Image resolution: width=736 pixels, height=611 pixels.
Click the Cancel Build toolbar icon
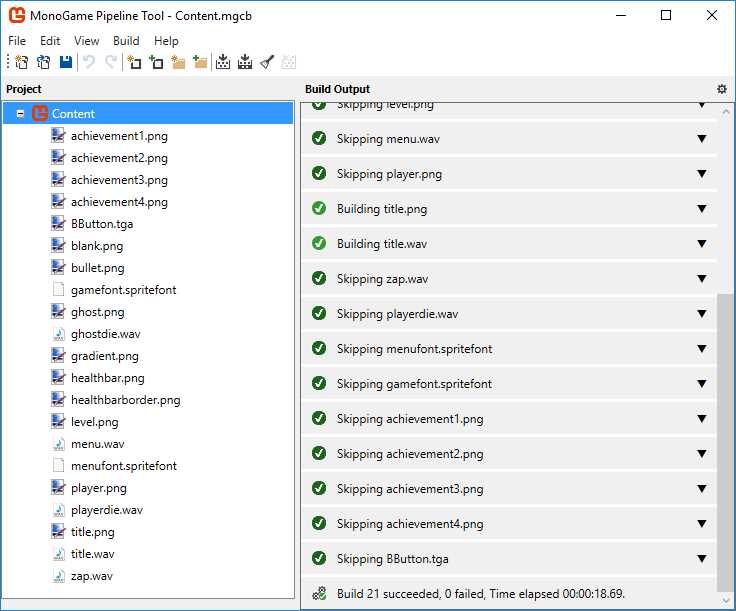tap(289, 62)
